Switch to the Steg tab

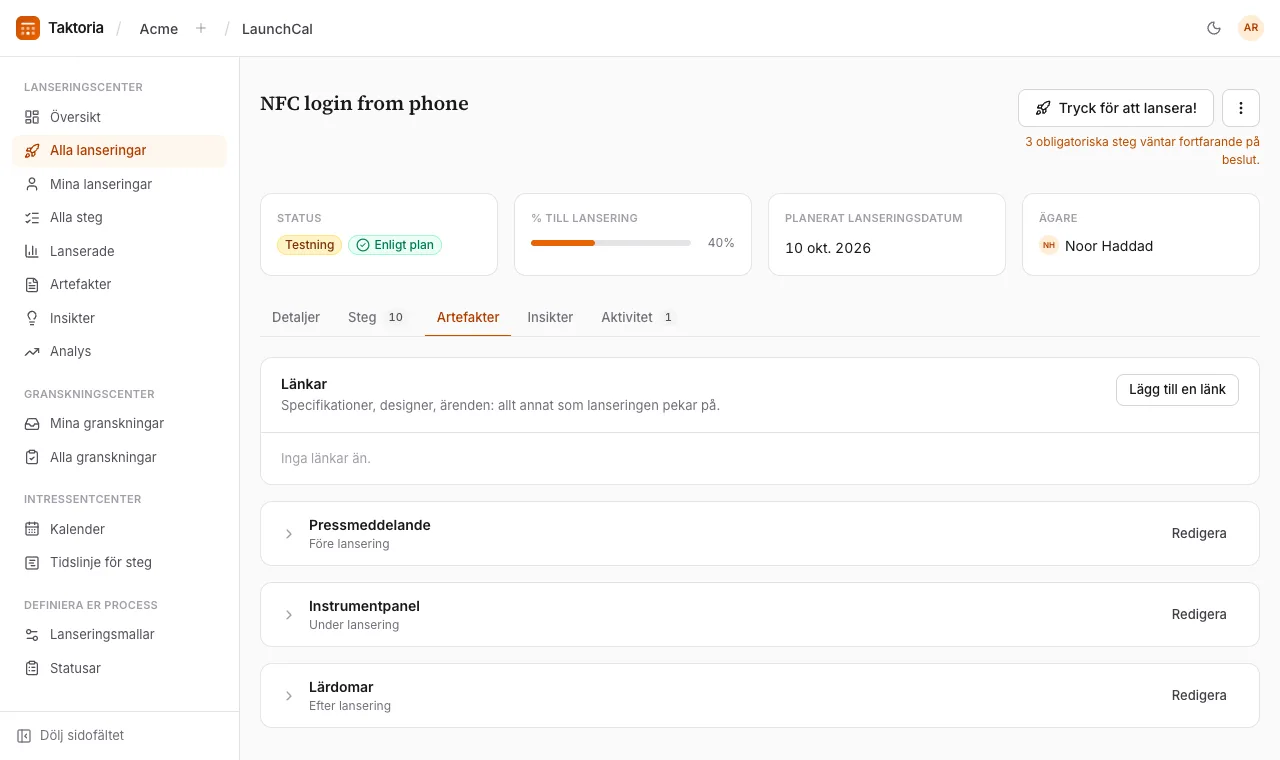(x=377, y=317)
